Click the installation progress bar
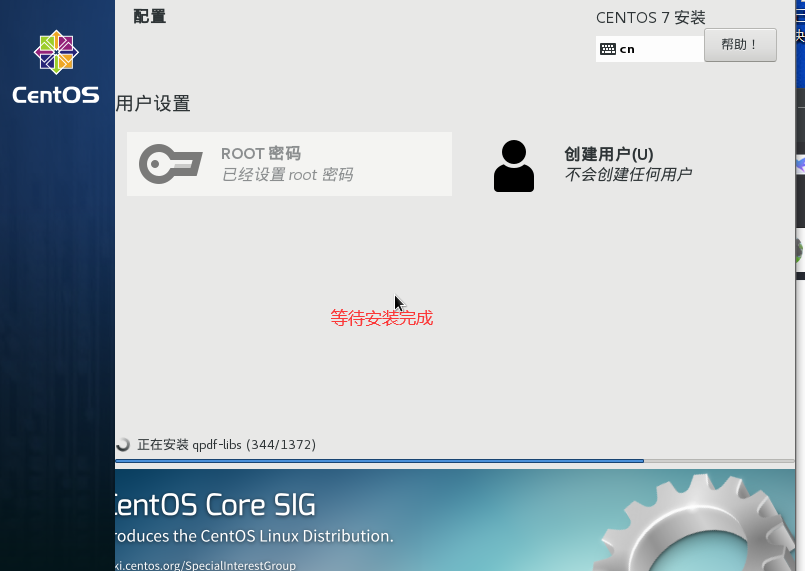This screenshot has width=805, height=571. pos(455,461)
